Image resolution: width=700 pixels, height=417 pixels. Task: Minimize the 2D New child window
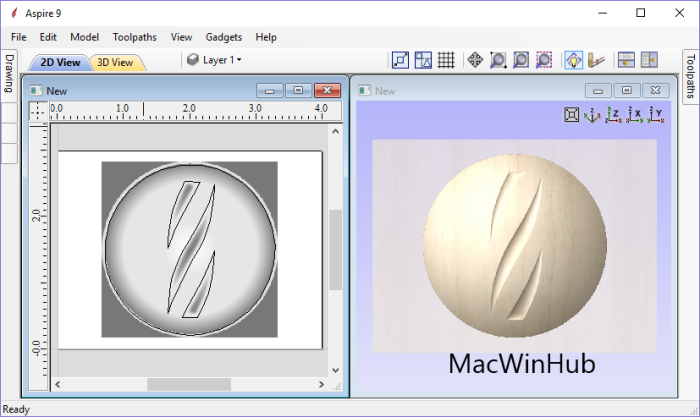(x=270, y=91)
